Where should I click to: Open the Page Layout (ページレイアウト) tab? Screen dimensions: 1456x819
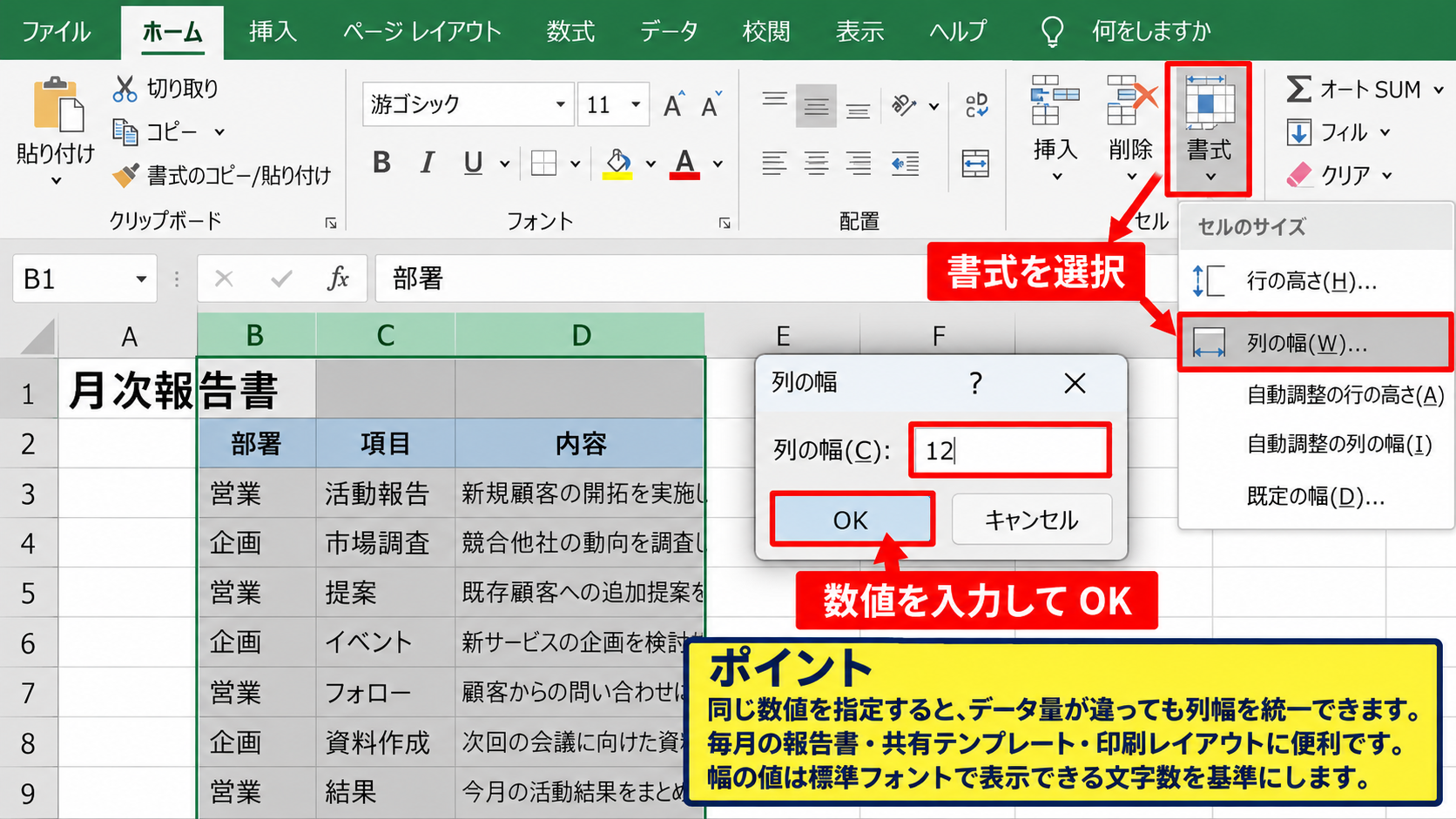[x=421, y=31]
